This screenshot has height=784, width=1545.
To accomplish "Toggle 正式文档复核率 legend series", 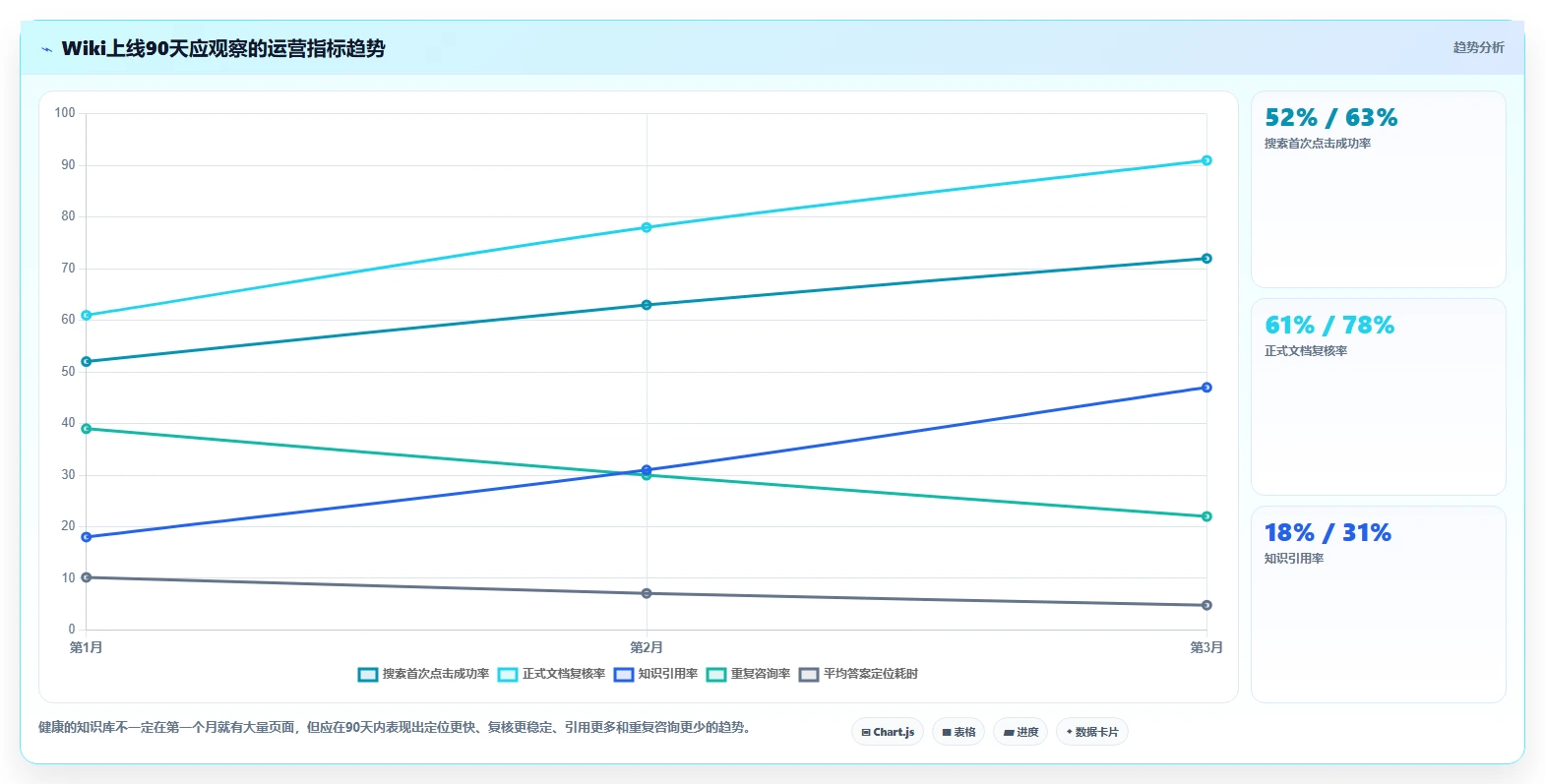I will point(551,674).
